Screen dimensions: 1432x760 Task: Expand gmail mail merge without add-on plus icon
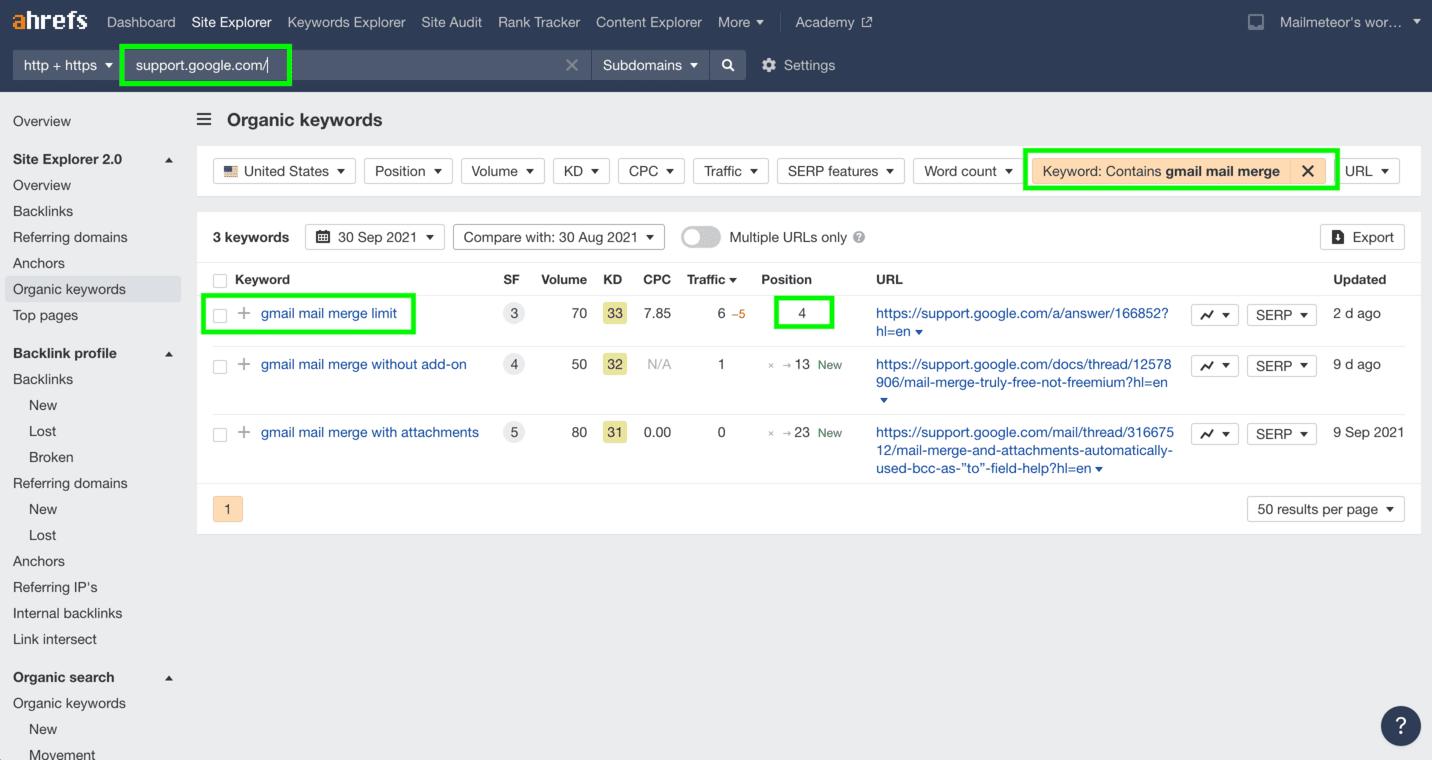coord(244,365)
